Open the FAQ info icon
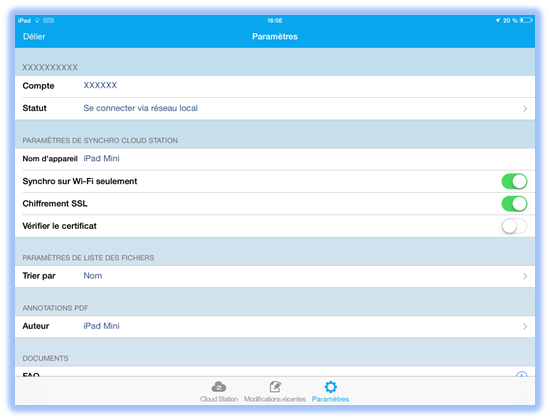The width and height of the screenshot is (550, 420). point(522,374)
